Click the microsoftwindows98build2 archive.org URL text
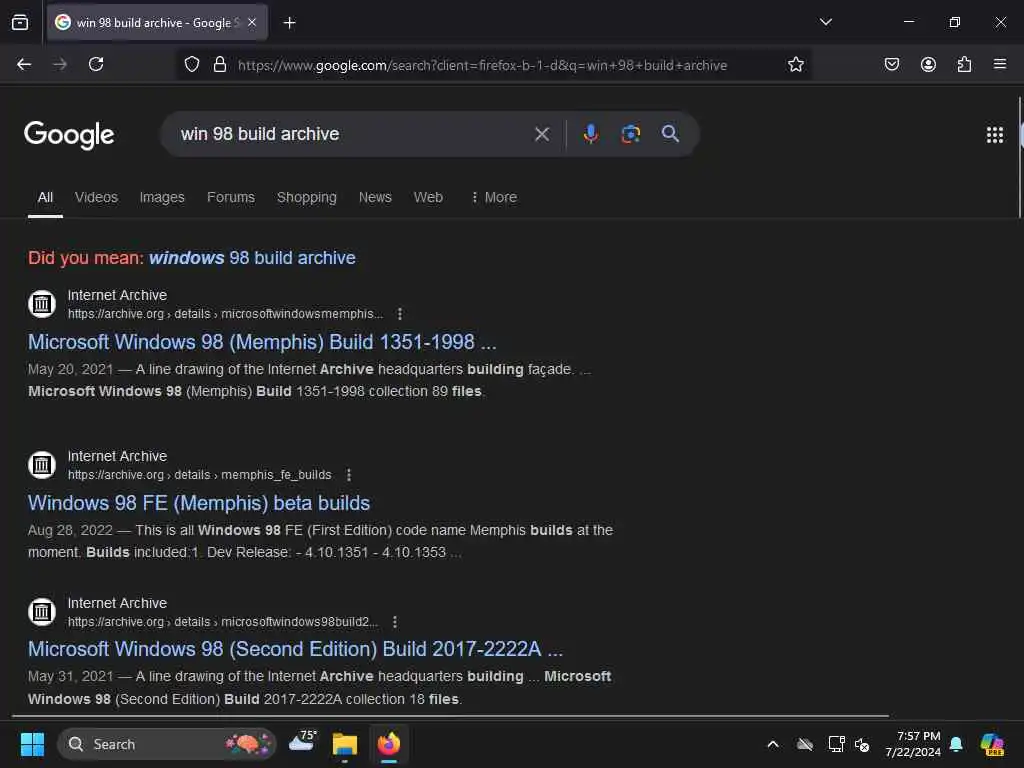This screenshot has height=768, width=1024. pos(223,622)
